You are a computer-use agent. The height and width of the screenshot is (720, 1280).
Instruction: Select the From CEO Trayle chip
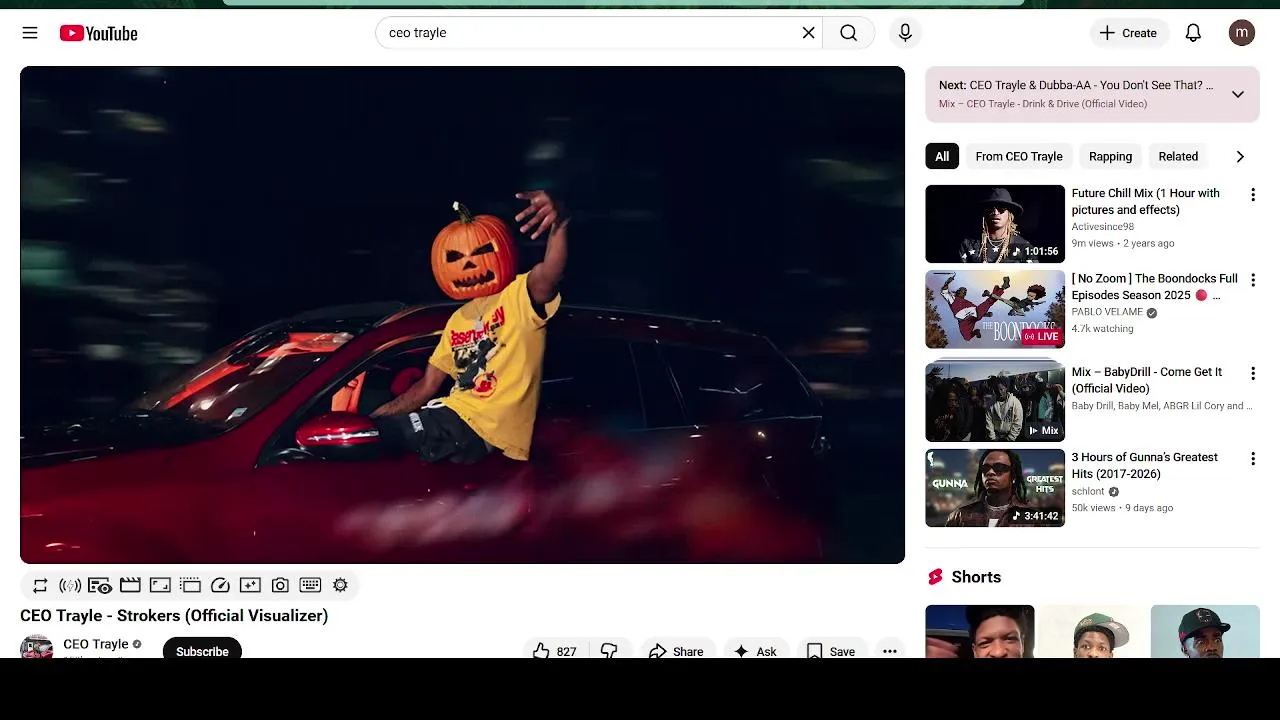coord(1019,156)
